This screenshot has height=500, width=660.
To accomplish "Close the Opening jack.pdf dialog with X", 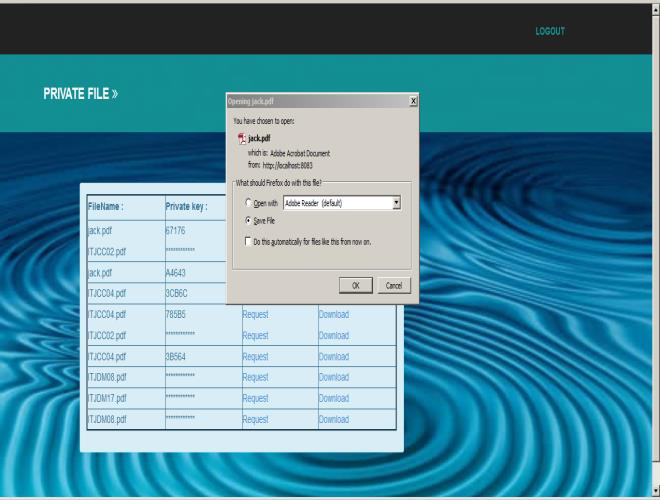I will [413, 102].
